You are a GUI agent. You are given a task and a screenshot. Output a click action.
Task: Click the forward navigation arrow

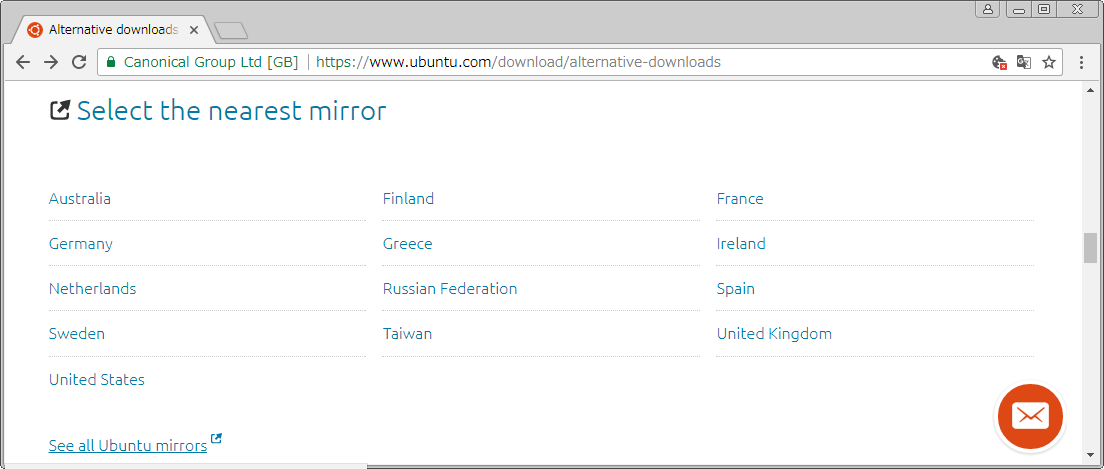[x=51, y=62]
